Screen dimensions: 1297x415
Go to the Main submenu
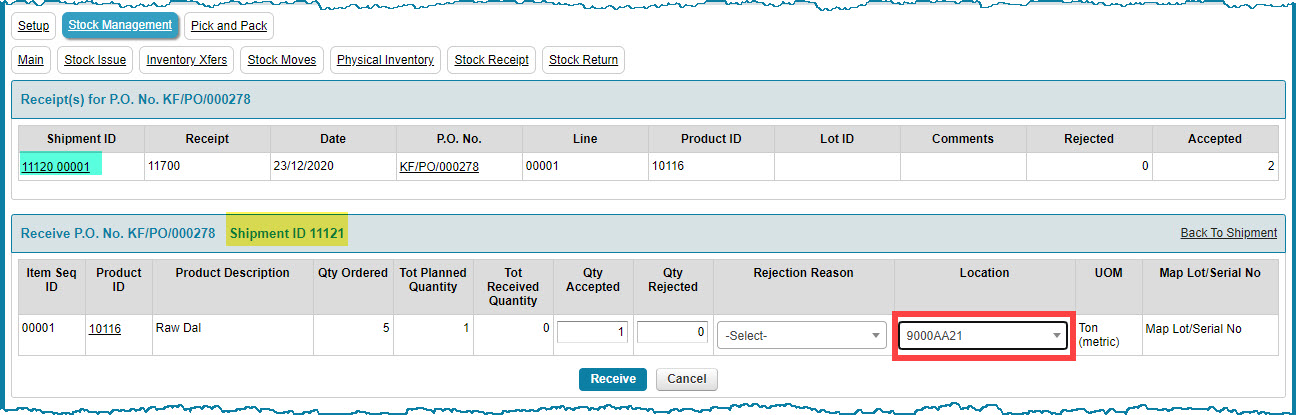click(x=31, y=60)
